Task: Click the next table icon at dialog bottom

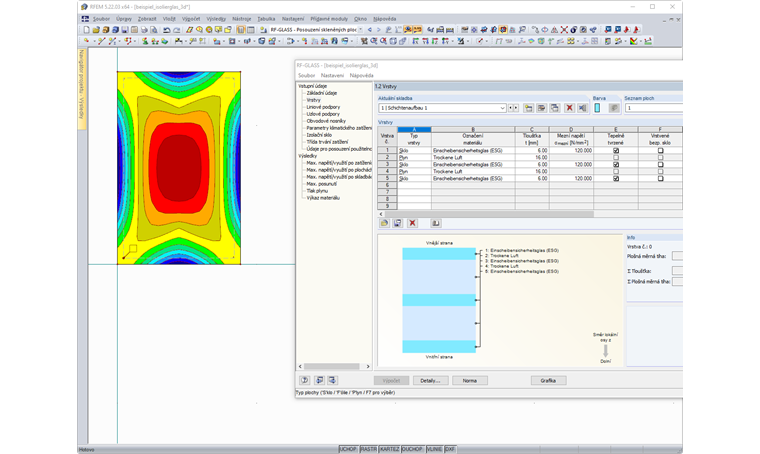Action: [332, 380]
